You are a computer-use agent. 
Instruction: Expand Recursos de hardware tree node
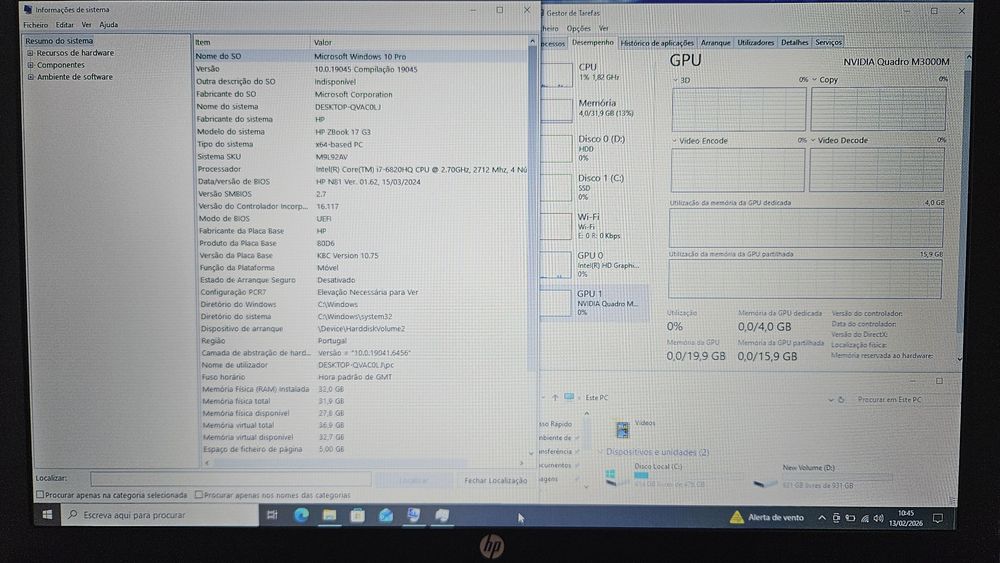30,53
